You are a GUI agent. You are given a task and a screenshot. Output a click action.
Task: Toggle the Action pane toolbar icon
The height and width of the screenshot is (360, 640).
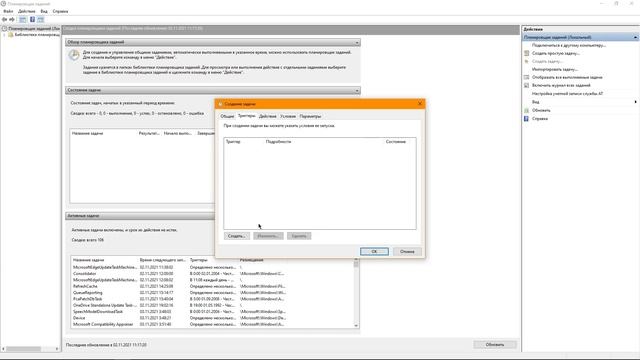[x=40, y=20]
